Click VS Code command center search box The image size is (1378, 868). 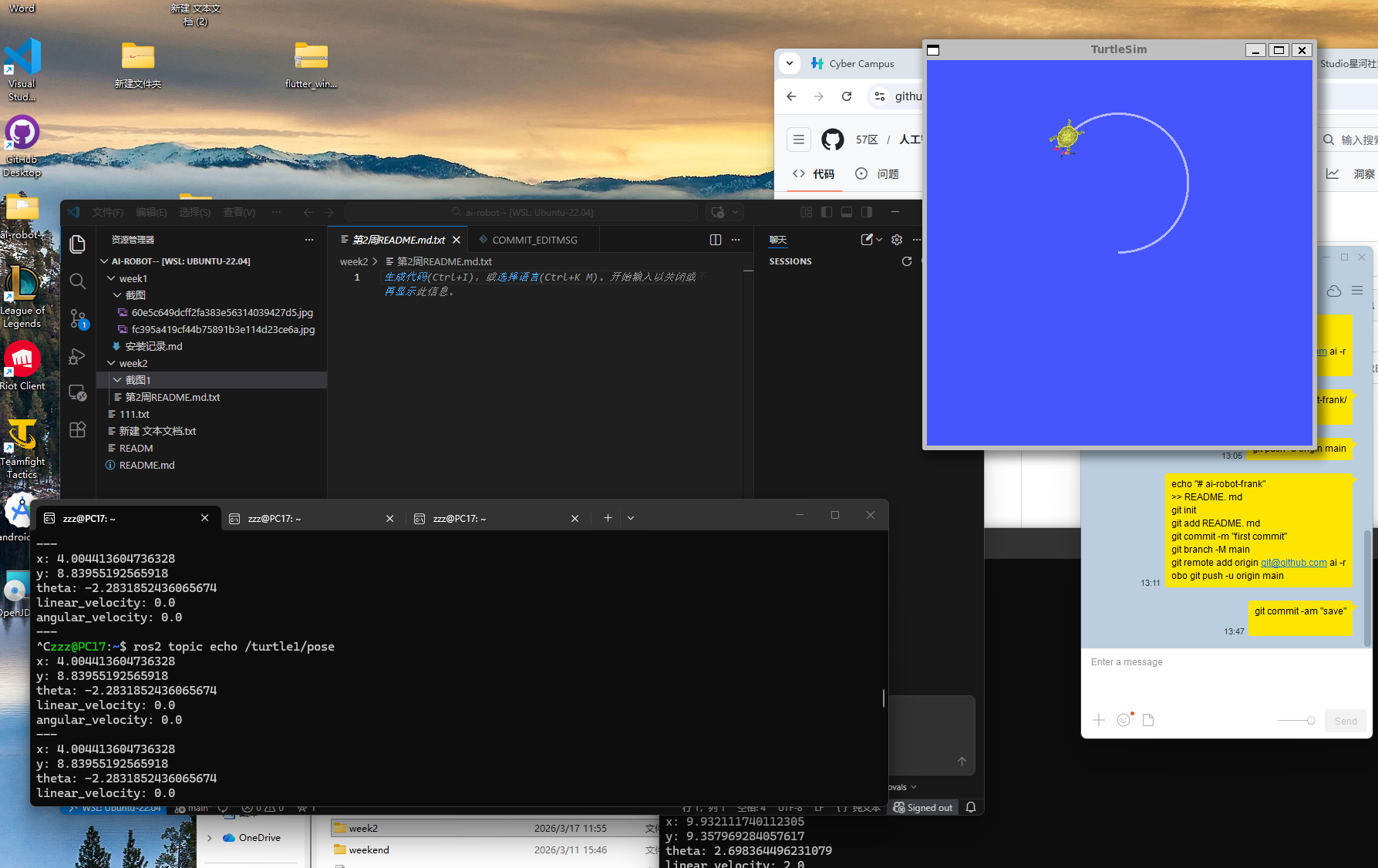pyautogui.click(x=521, y=212)
